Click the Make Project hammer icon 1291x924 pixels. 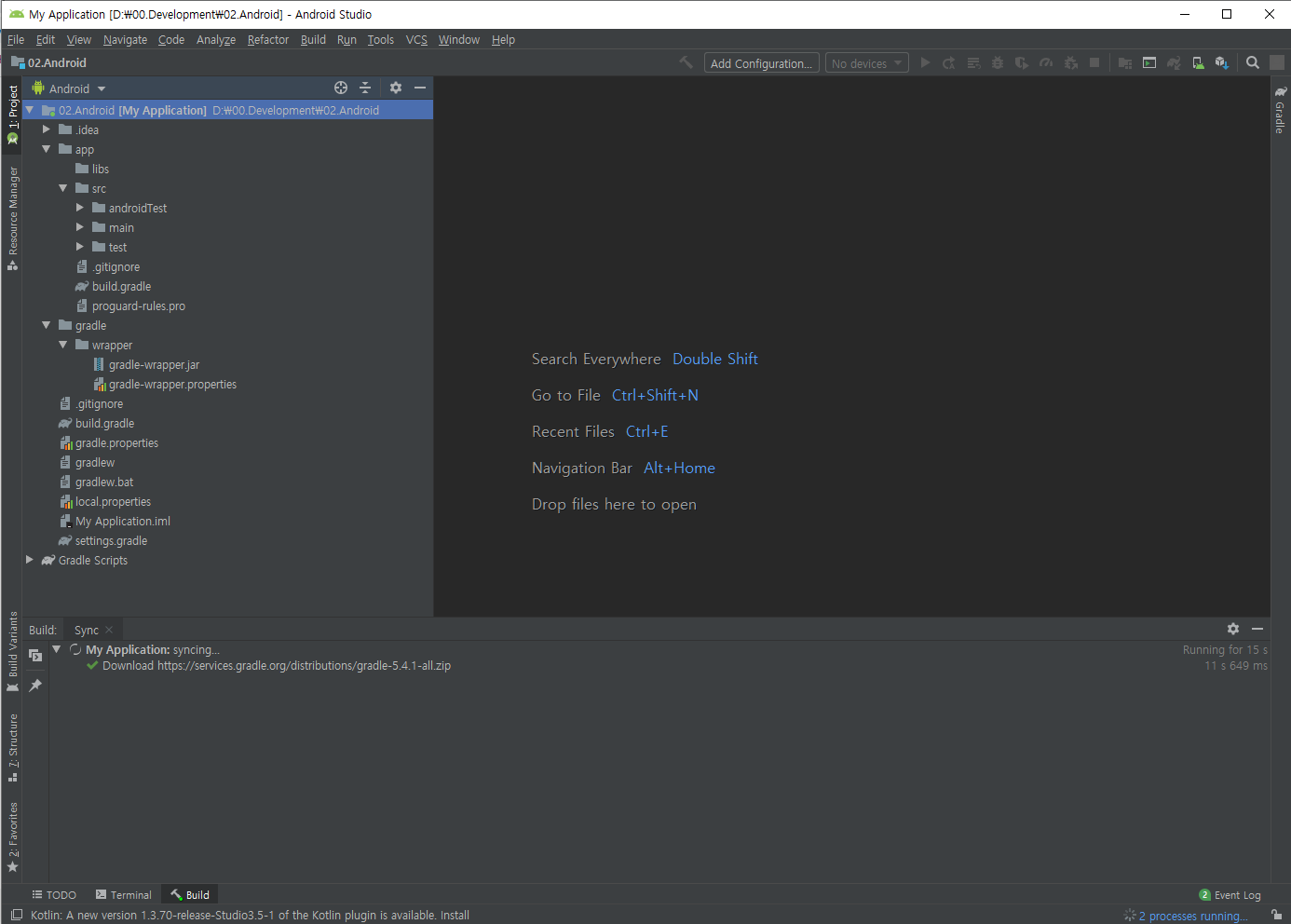pyautogui.click(x=686, y=62)
